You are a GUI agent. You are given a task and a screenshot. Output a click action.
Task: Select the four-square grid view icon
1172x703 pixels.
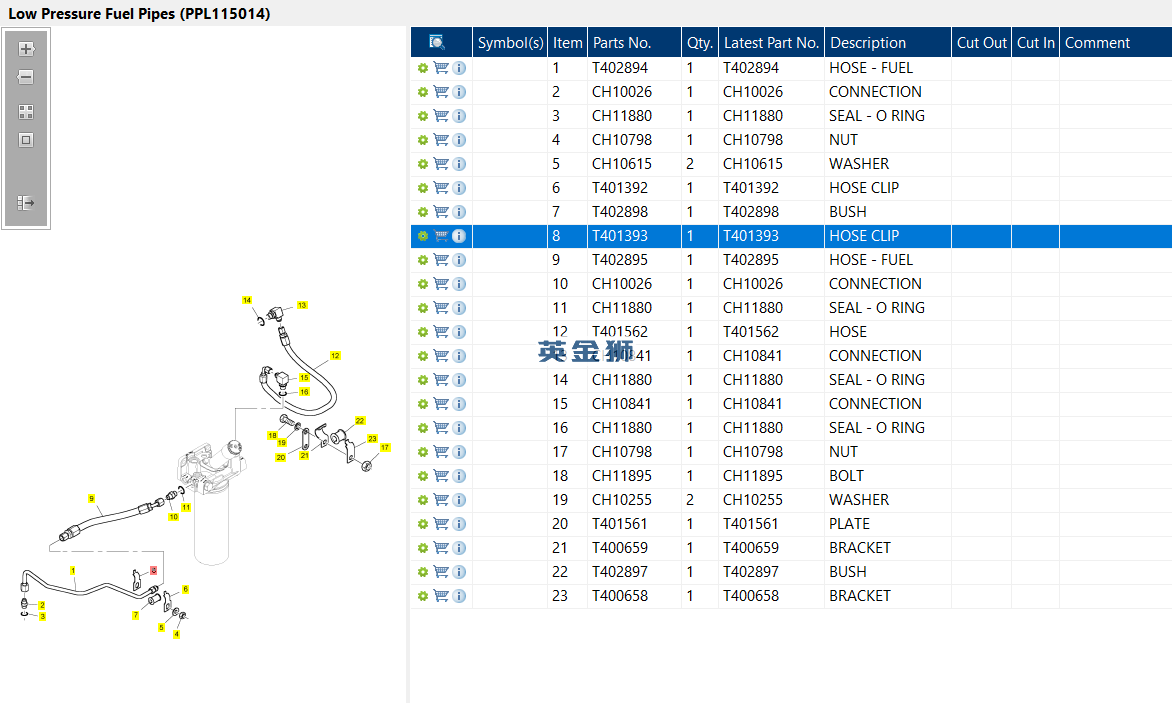point(26,112)
